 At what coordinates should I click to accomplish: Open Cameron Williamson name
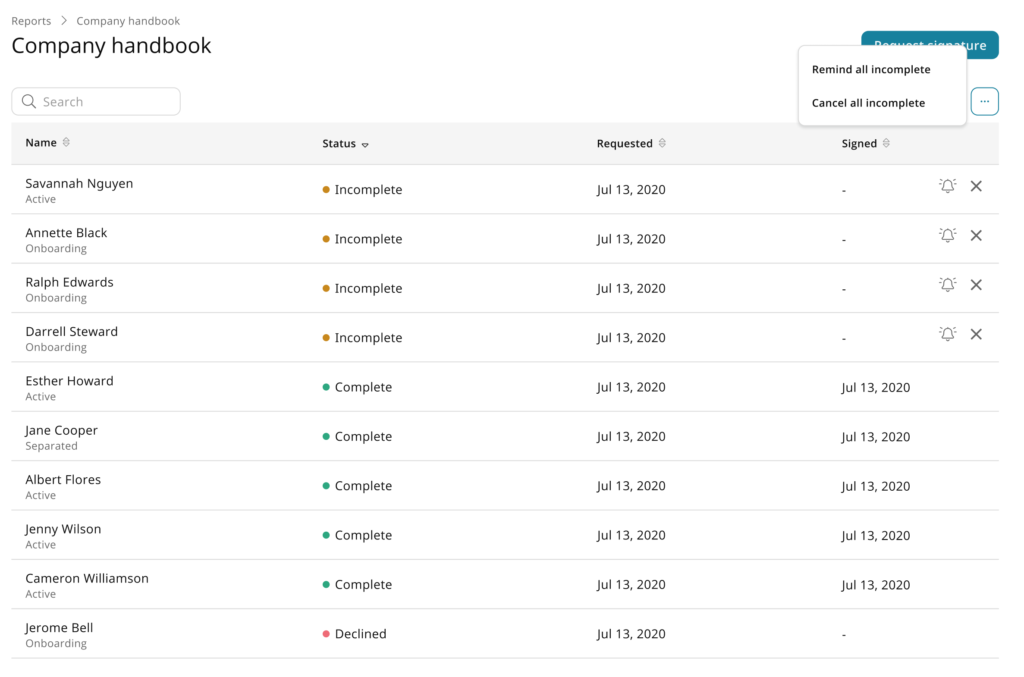pos(87,578)
